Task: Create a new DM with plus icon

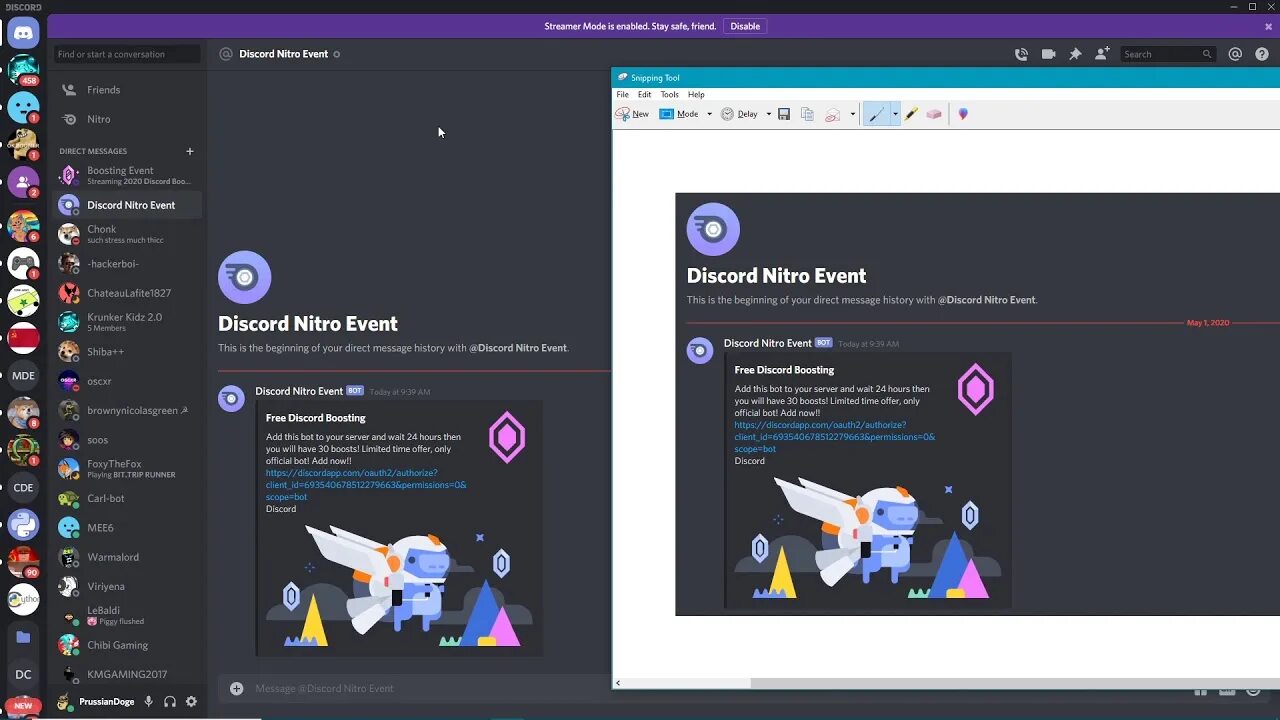Action: click(190, 151)
